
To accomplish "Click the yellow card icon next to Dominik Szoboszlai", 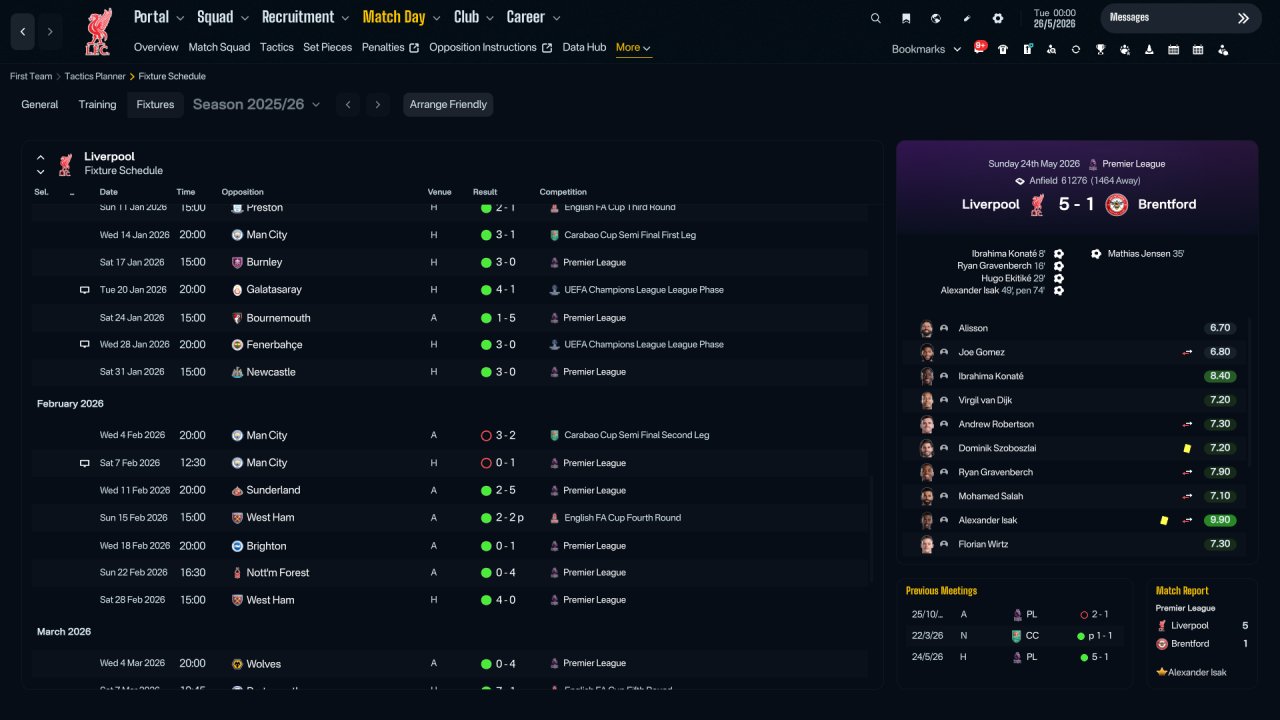I will pos(1187,448).
